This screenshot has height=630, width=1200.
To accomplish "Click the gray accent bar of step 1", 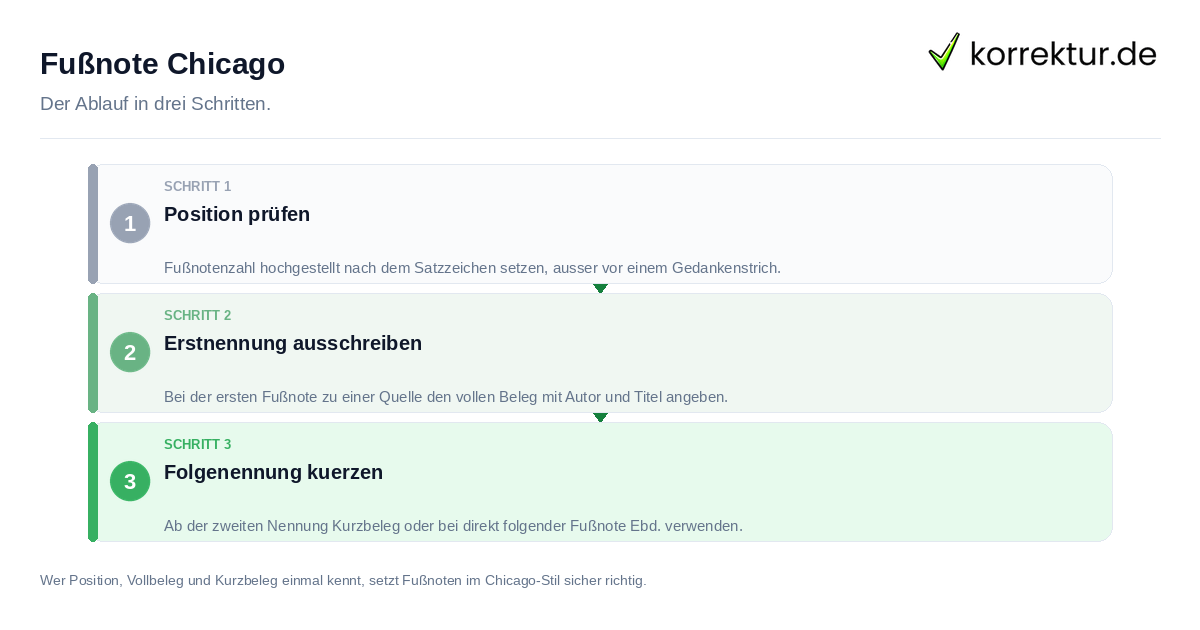I will 93,224.
